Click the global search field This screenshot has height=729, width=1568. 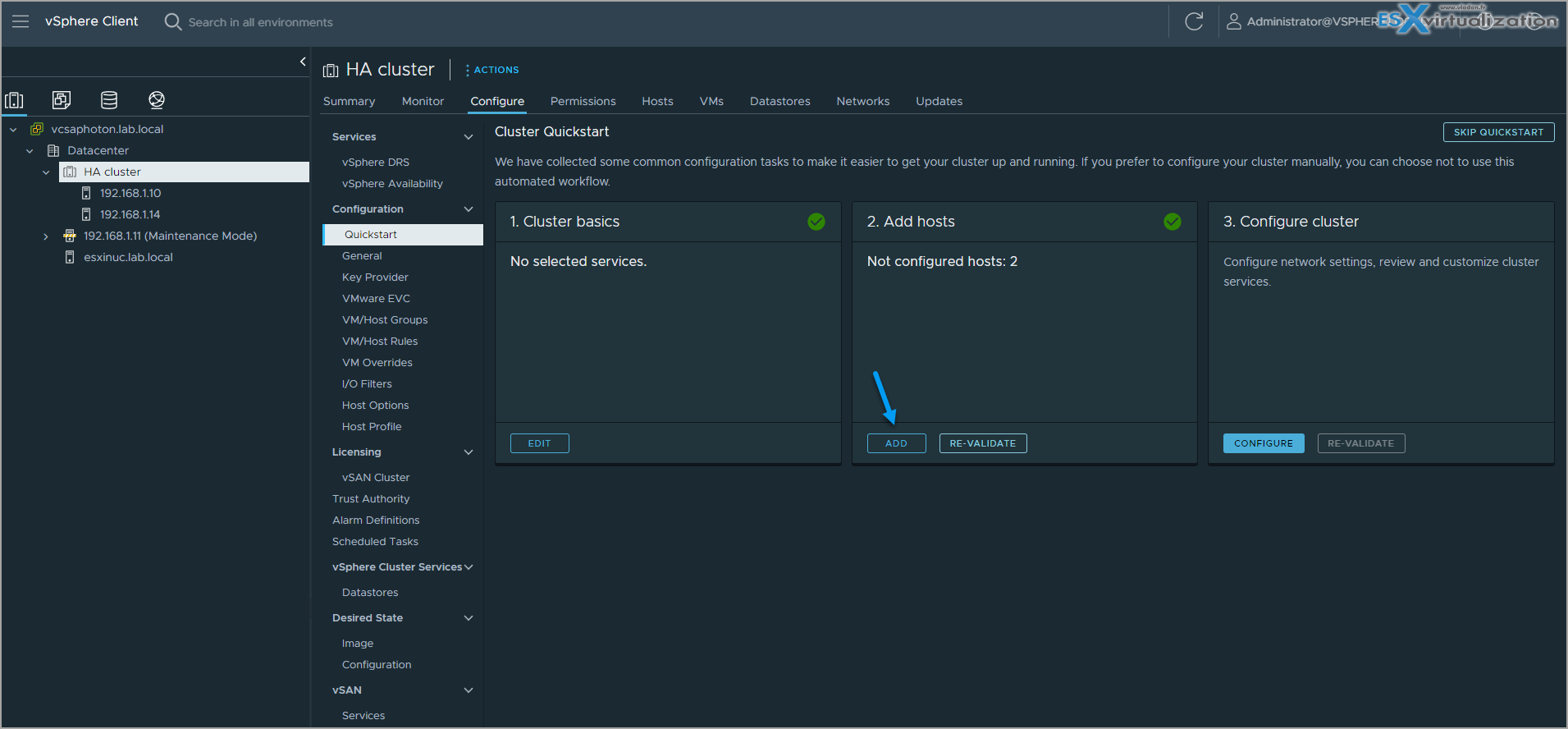261,22
